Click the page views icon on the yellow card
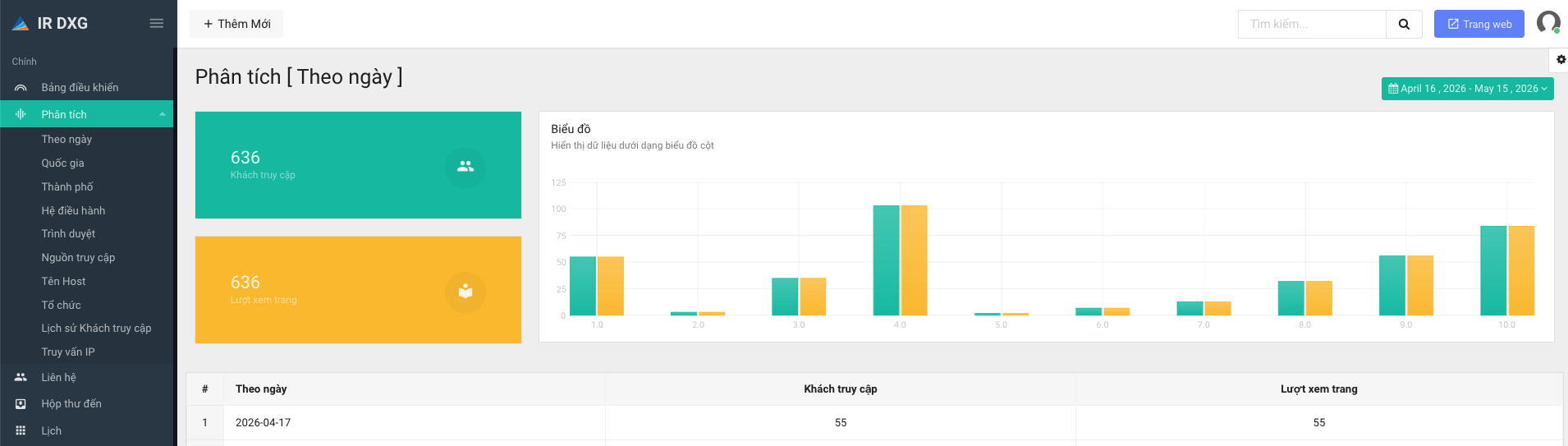The height and width of the screenshot is (446, 1568). point(465,292)
